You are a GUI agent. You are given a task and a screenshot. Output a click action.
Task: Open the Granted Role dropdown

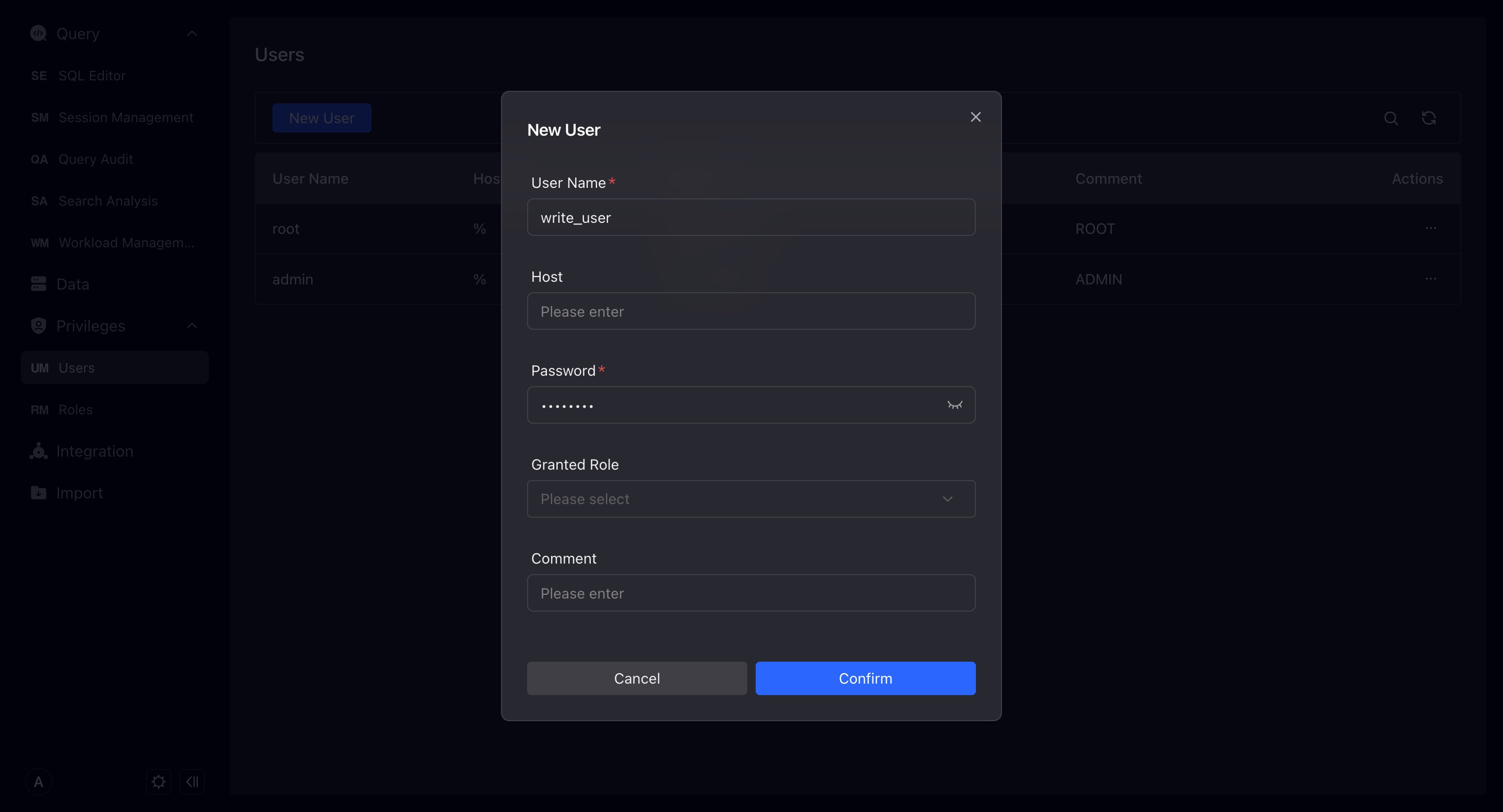click(x=750, y=499)
